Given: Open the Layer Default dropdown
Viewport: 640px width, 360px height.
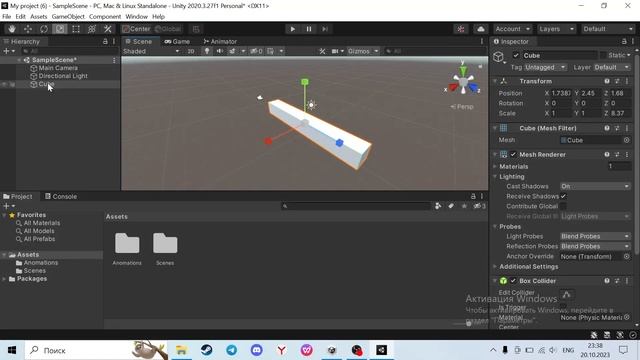Looking at the screenshot, I should click(612, 67).
